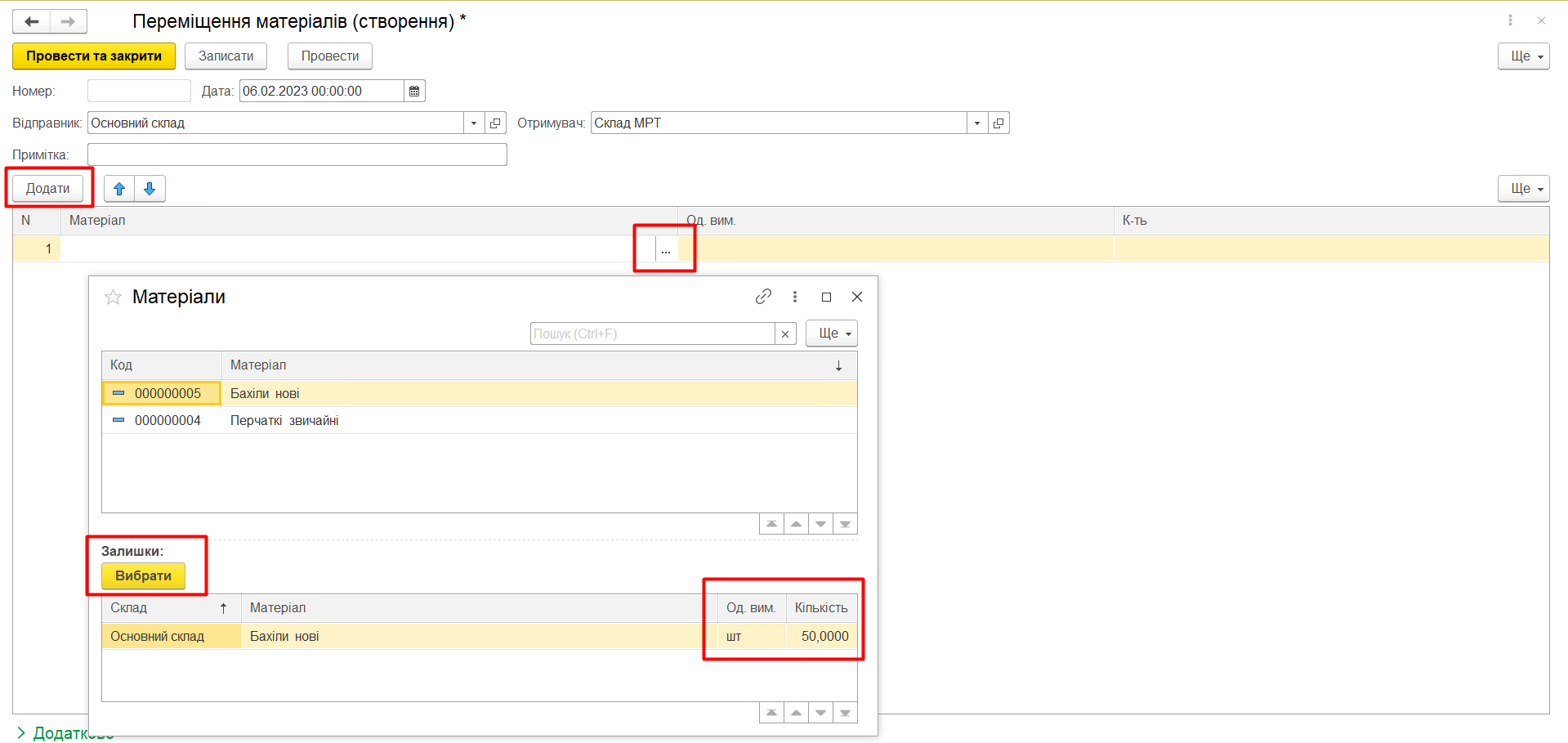Clear the search field in Матеріали
The height and width of the screenshot is (743, 1568).
pos(785,334)
